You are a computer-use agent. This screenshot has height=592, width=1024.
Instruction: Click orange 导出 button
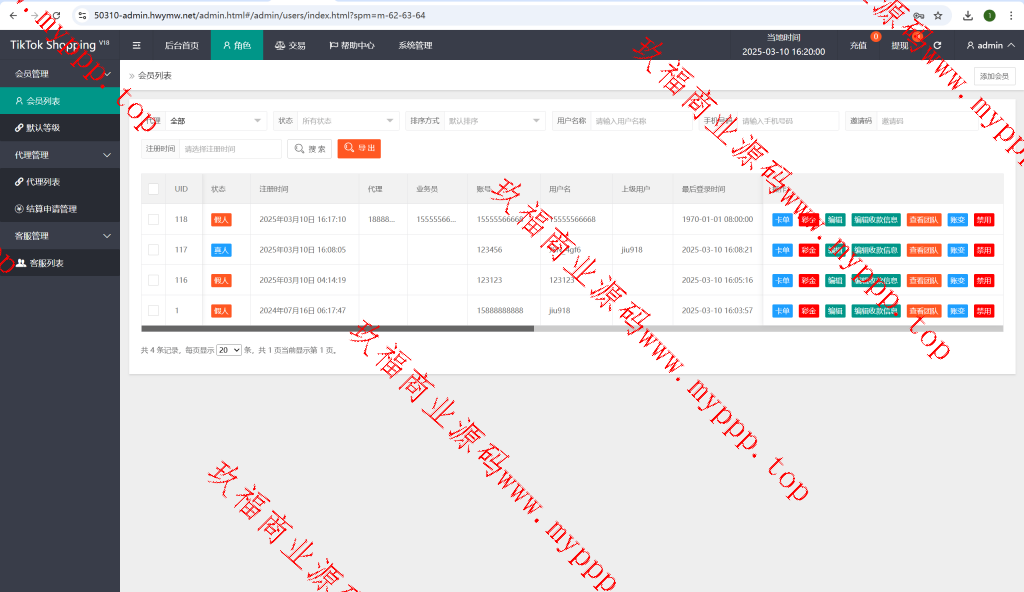click(x=359, y=148)
